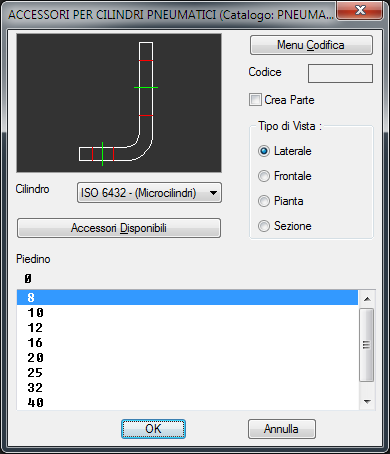The image size is (390, 454).
Task: Focus the Codice input field
Action: point(340,73)
